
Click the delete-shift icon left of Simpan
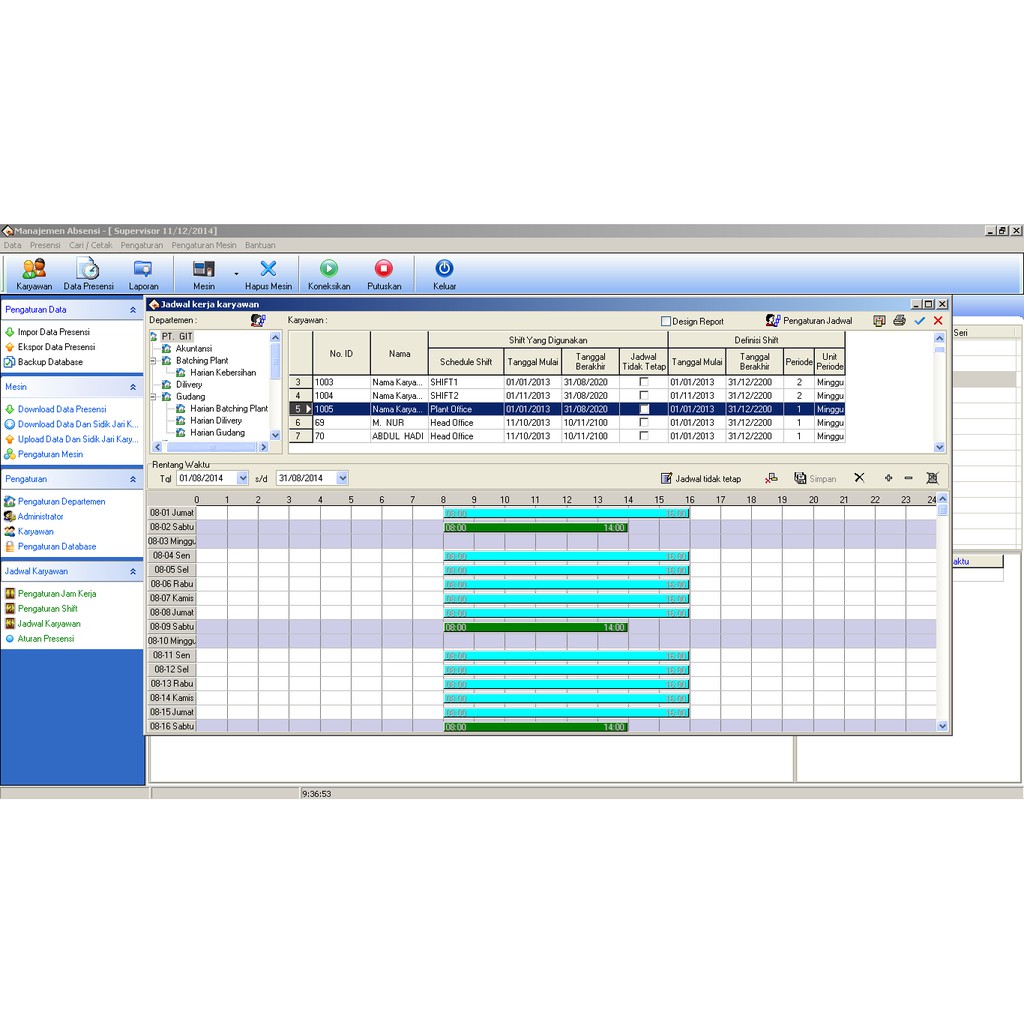pos(771,478)
